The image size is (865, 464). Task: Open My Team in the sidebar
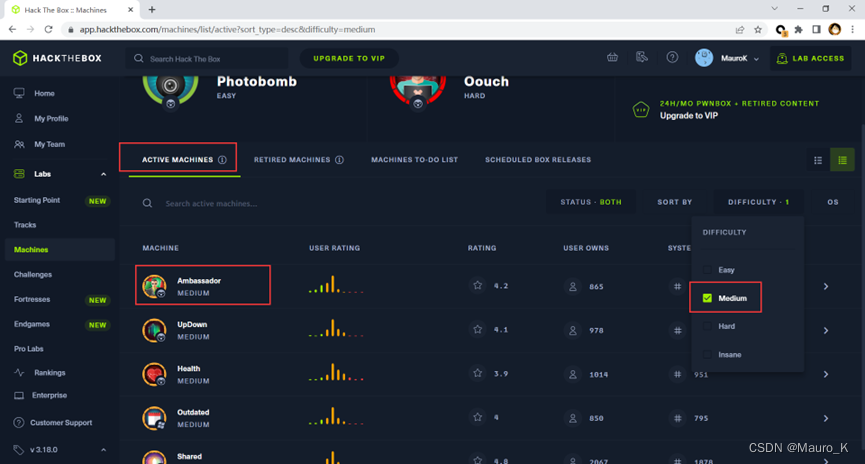click(49, 144)
